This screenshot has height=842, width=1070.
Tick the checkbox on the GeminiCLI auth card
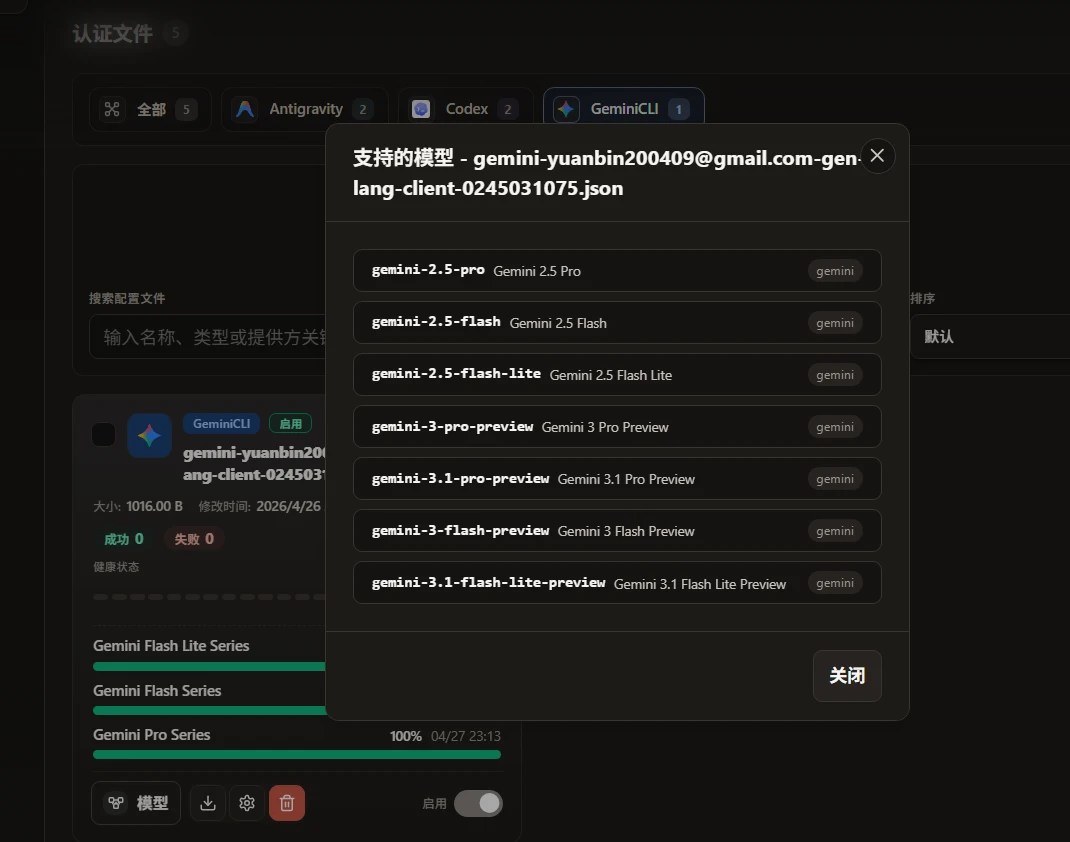click(x=104, y=435)
